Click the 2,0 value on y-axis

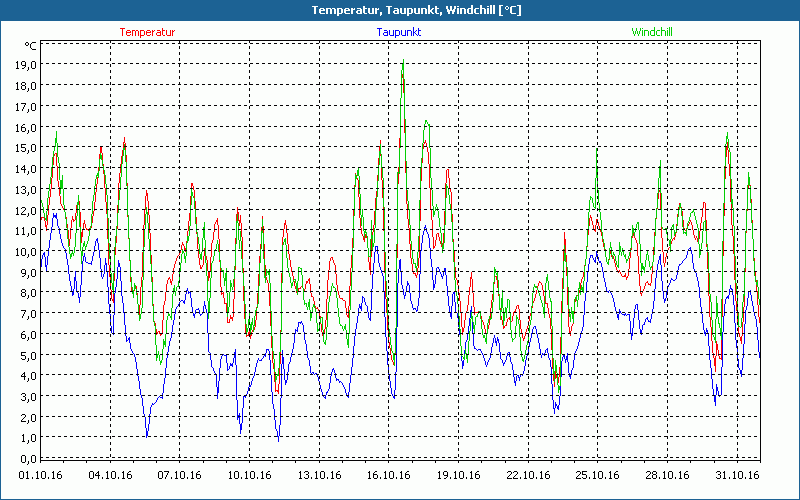pos(29,417)
